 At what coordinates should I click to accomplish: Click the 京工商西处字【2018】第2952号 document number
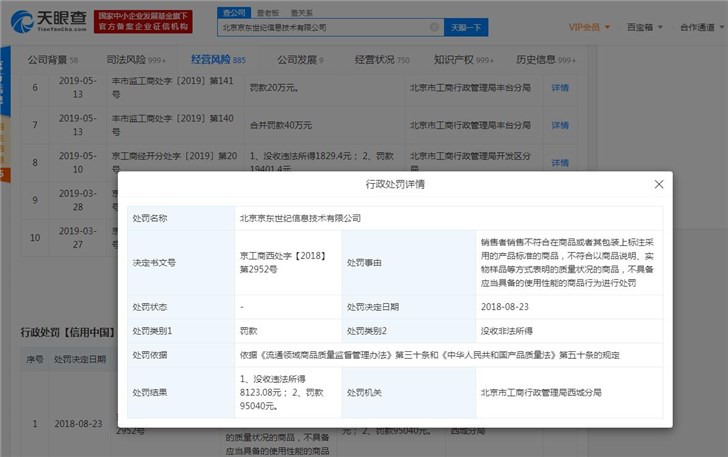pos(283,262)
